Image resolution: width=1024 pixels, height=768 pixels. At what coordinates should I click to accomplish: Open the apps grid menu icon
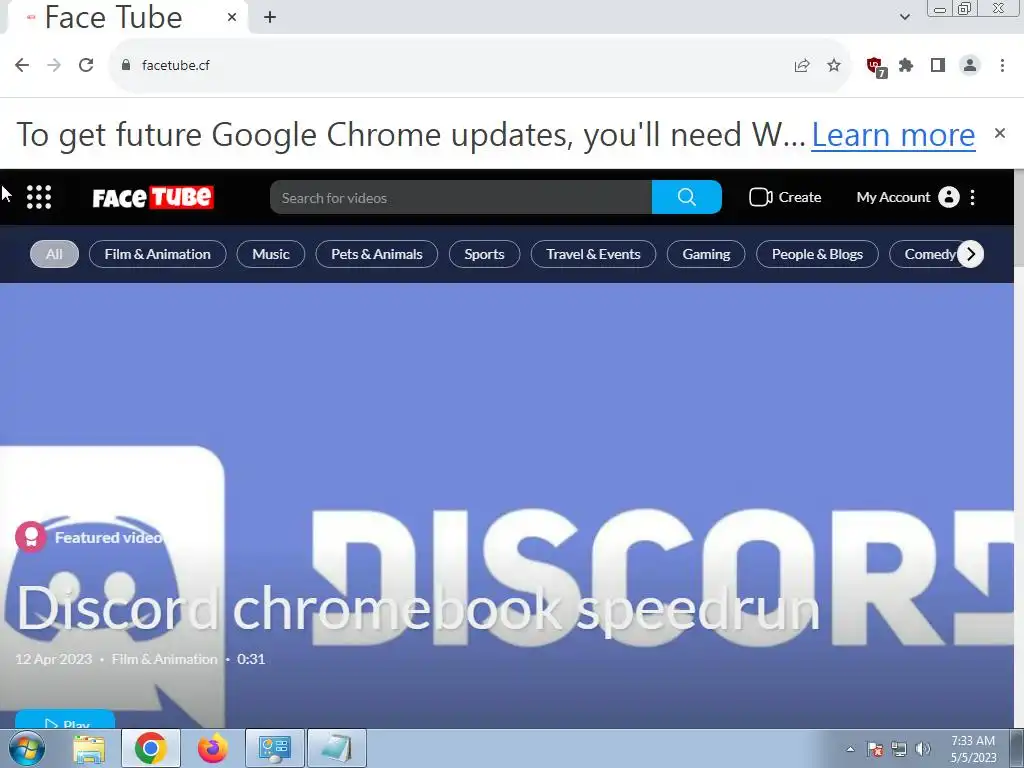coord(39,197)
